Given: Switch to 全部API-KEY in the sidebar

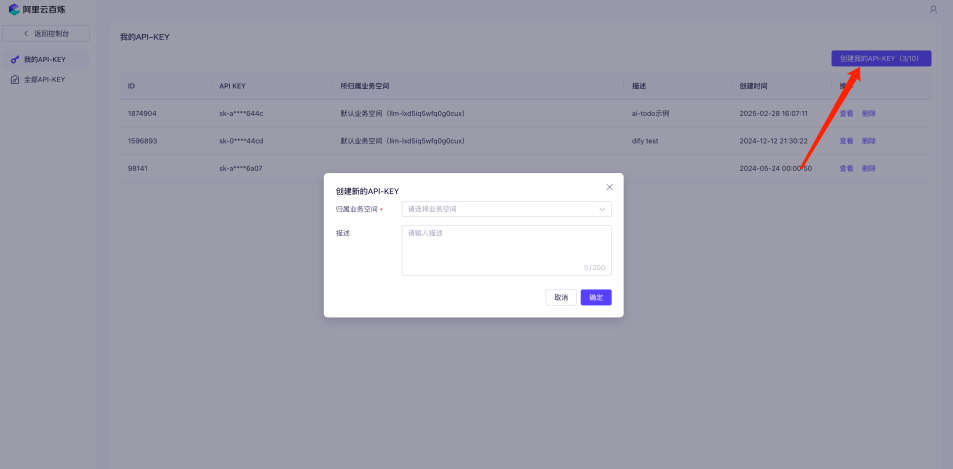Looking at the screenshot, I should [x=44, y=79].
